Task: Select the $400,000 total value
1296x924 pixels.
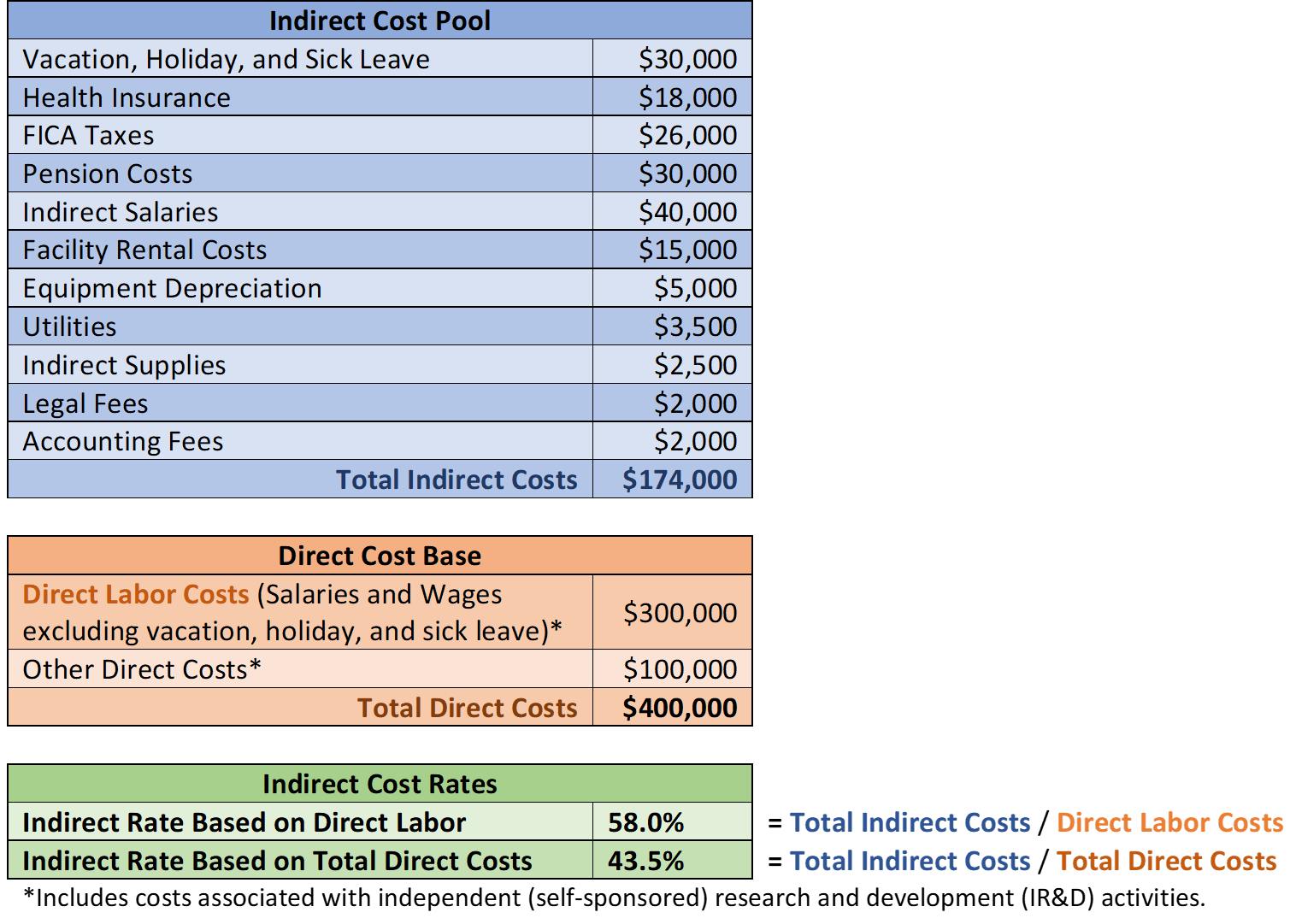Action: tap(673, 707)
